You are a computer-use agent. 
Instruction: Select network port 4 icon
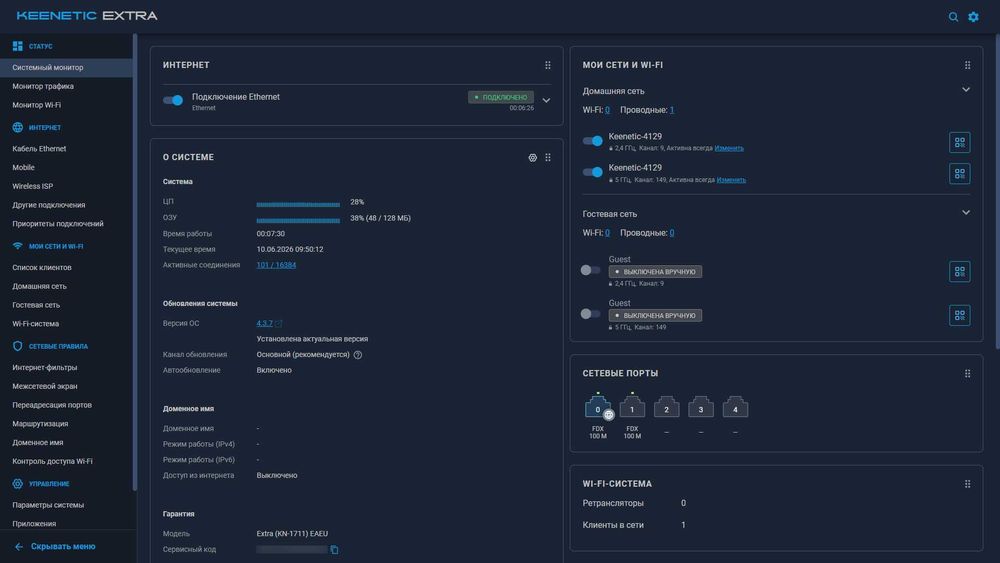[735, 407]
